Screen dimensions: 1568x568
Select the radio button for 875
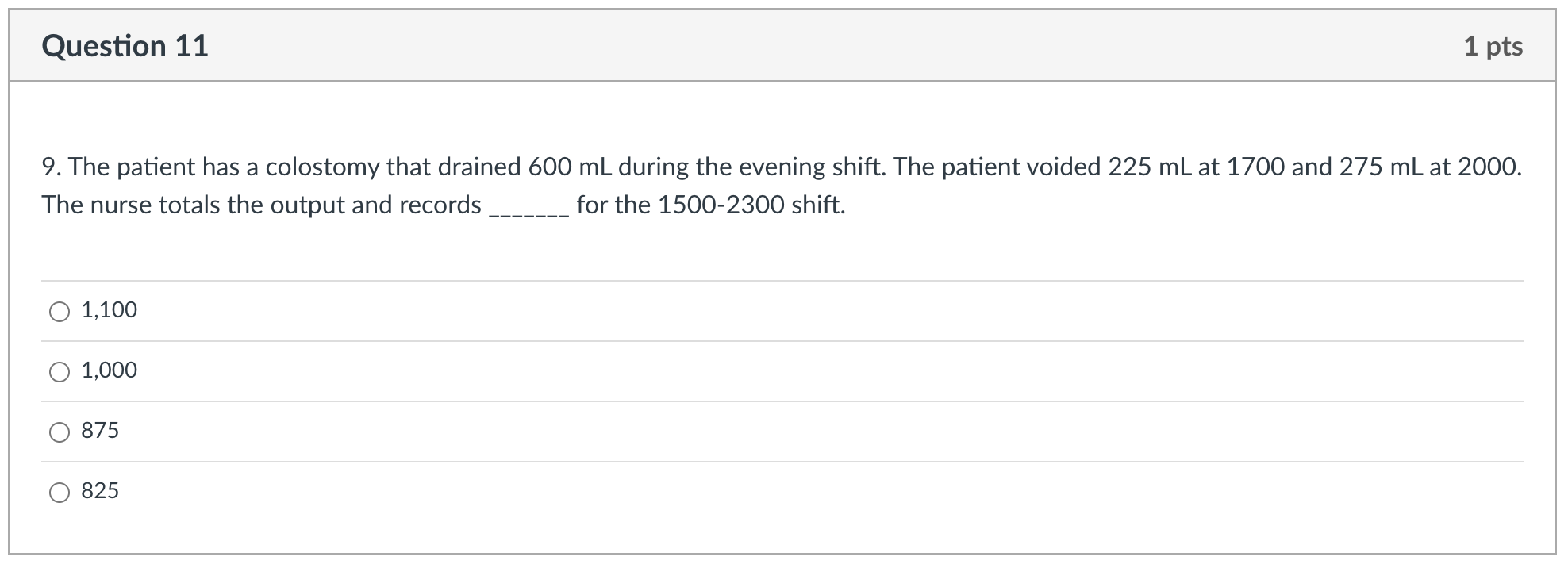tap(58, 432)
